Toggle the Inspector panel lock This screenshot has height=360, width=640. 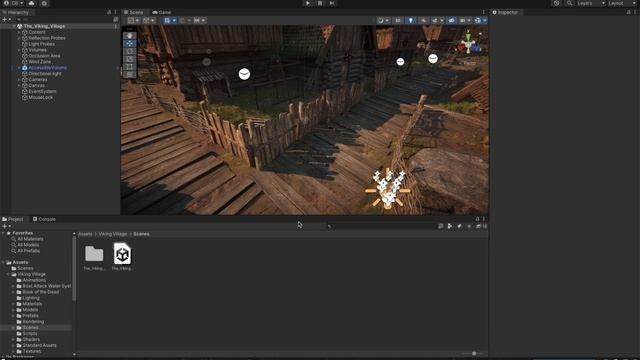pyautogui.click(x=629, y=12)
